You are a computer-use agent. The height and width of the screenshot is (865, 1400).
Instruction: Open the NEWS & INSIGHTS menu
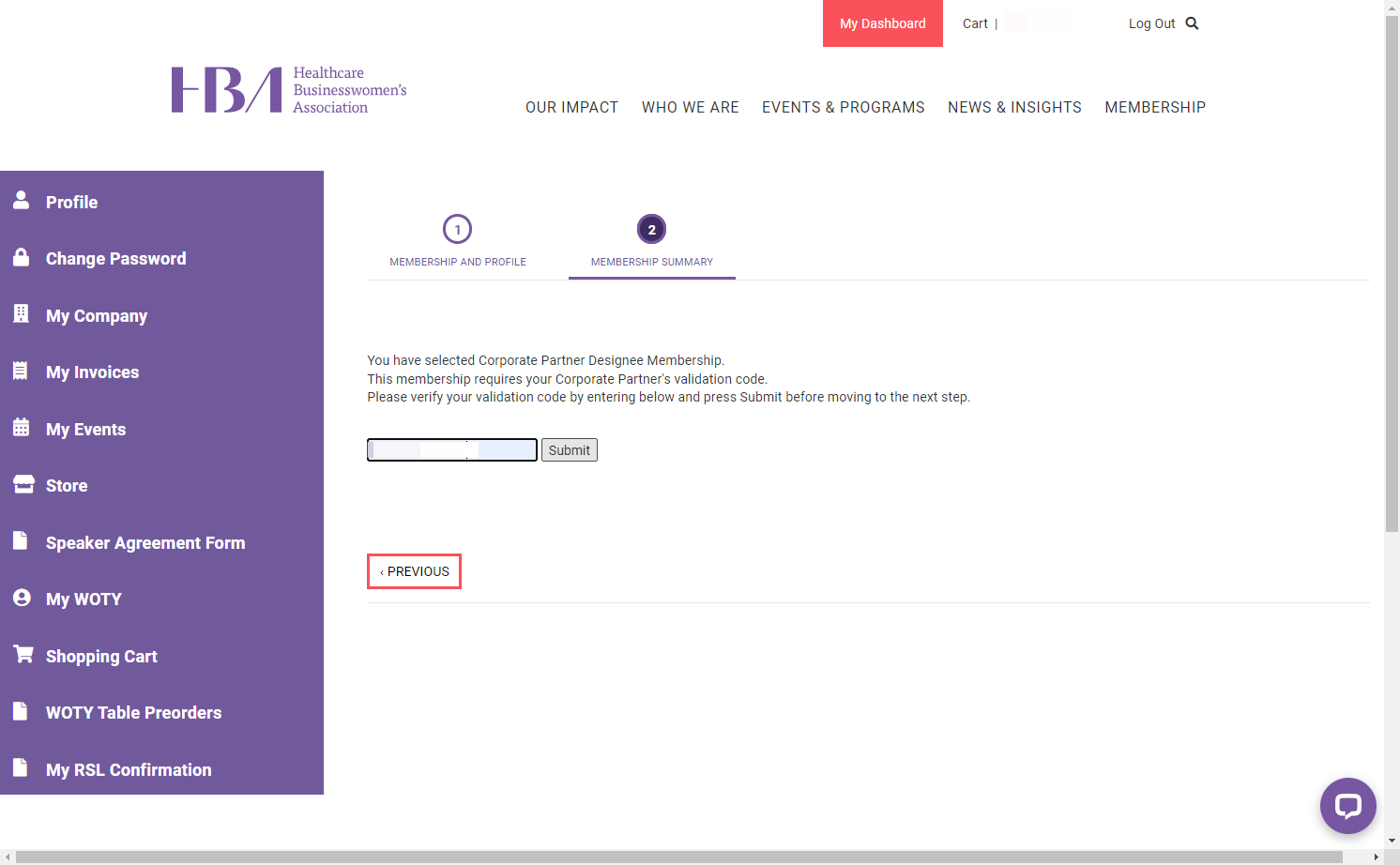coord(1014,108)
